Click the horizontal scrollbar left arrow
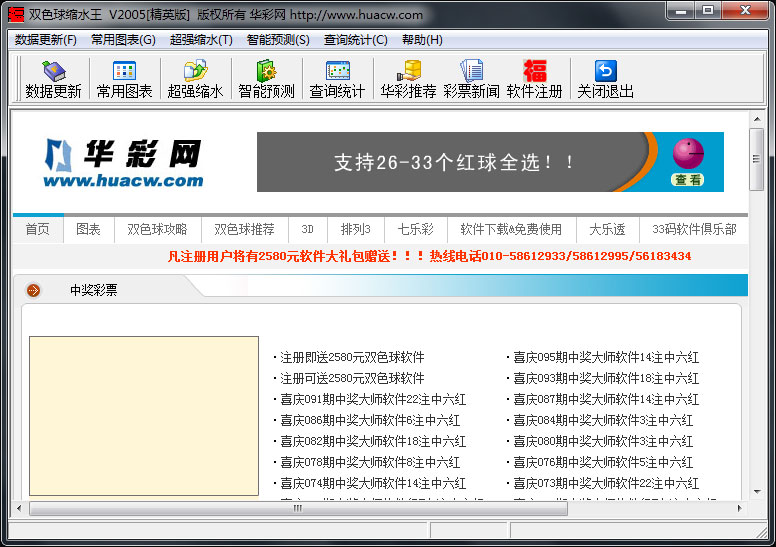This screenshot has height=547, width=776. coord(19,508)
